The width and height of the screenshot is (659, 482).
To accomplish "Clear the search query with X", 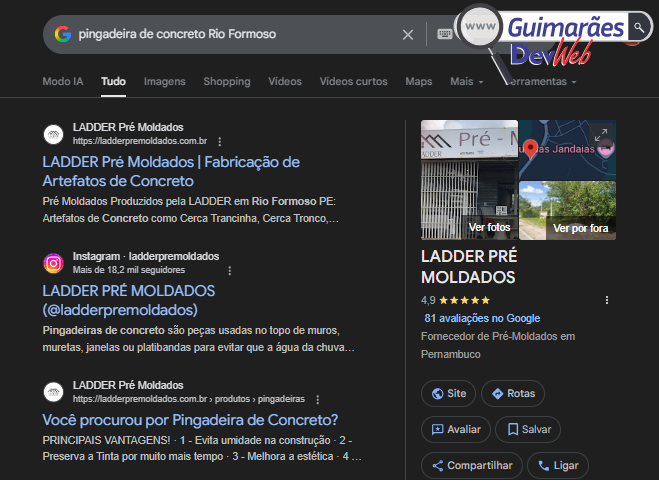I will [x=408, y=34].
